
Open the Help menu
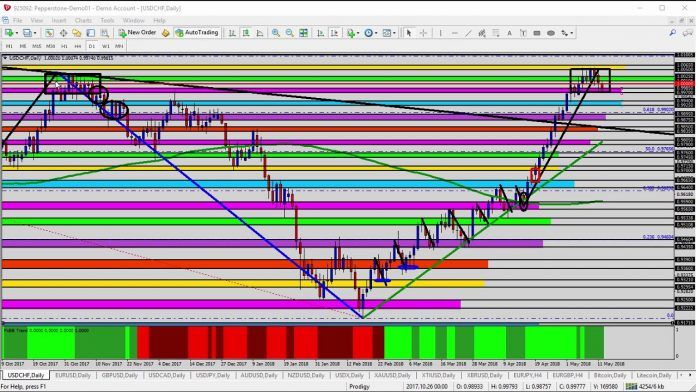[x=159, y=20]
